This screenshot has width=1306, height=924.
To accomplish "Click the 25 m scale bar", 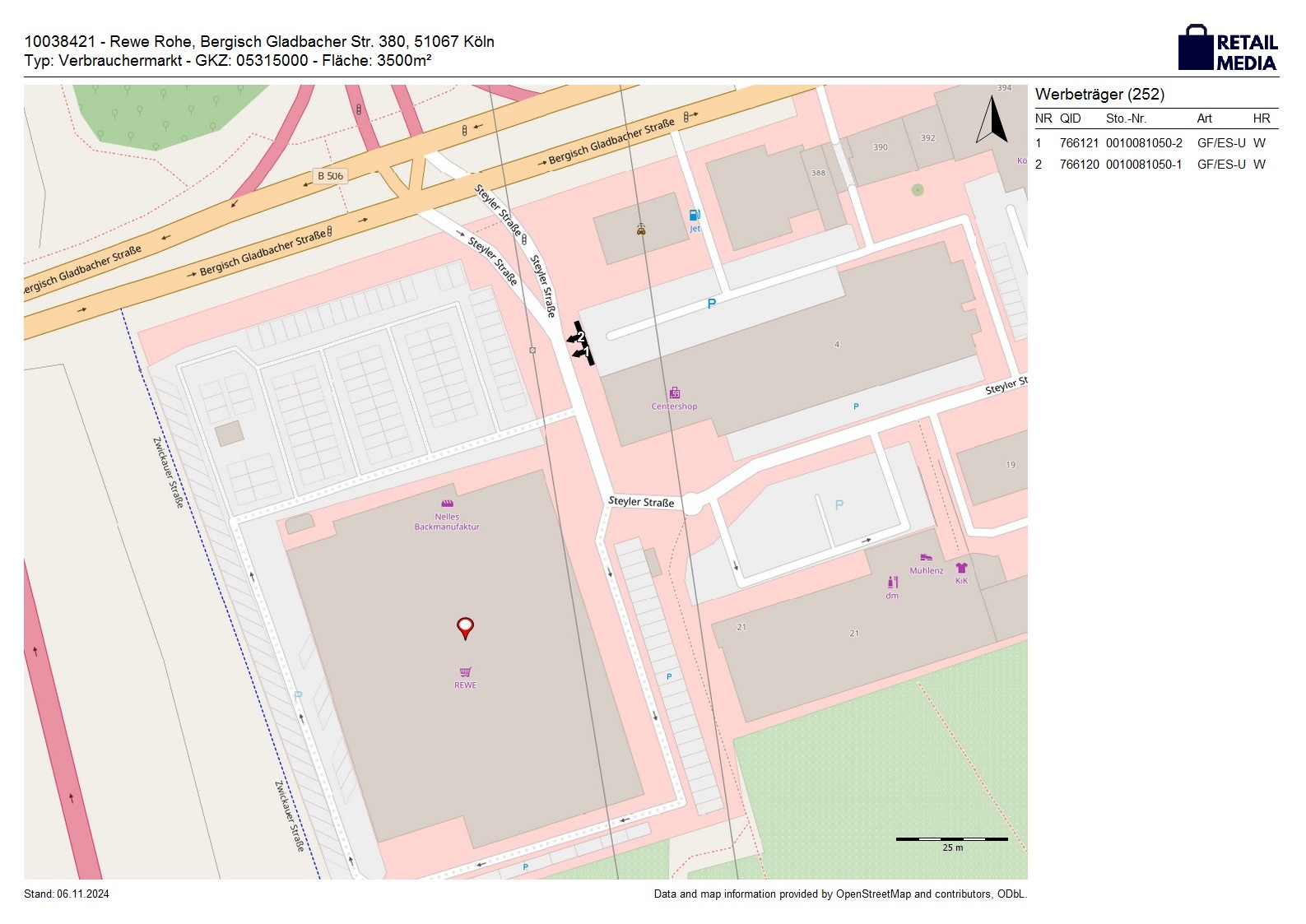I will 951,839.
